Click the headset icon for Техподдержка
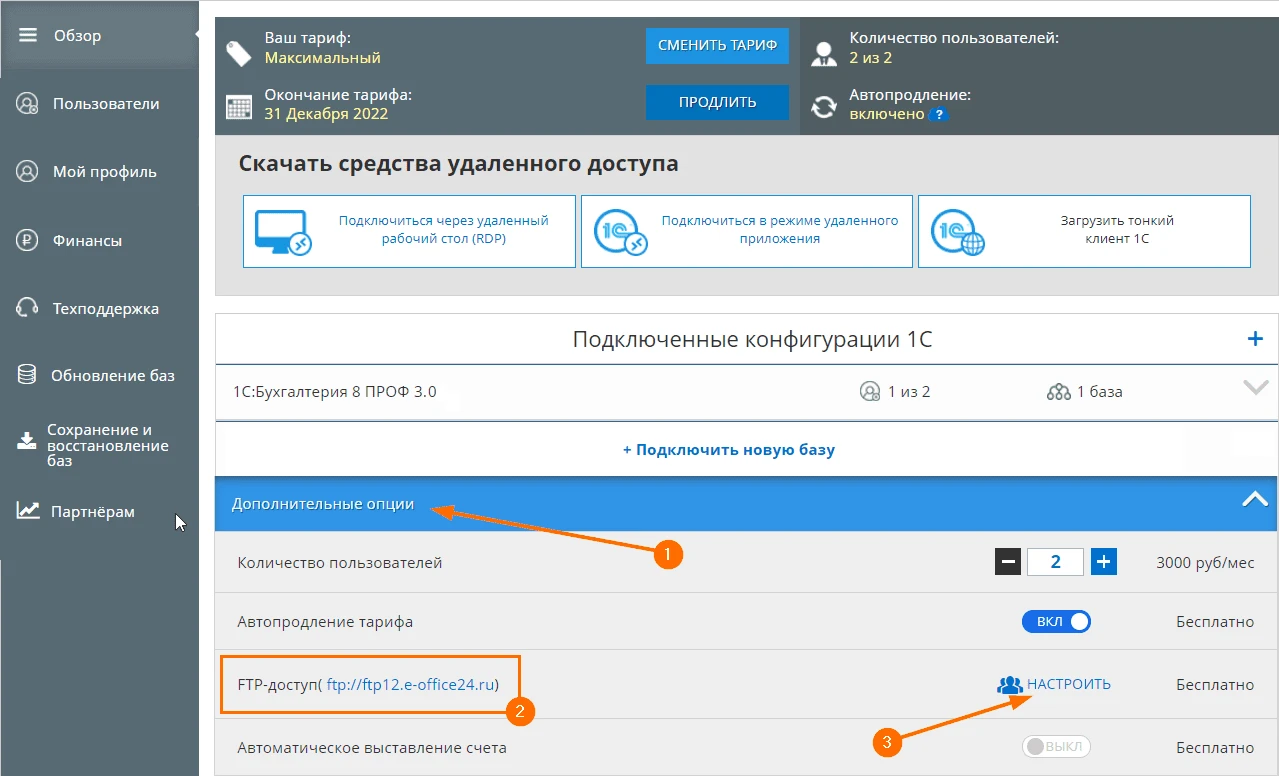This screenshot has height=776, width=1279. point(27,308)
